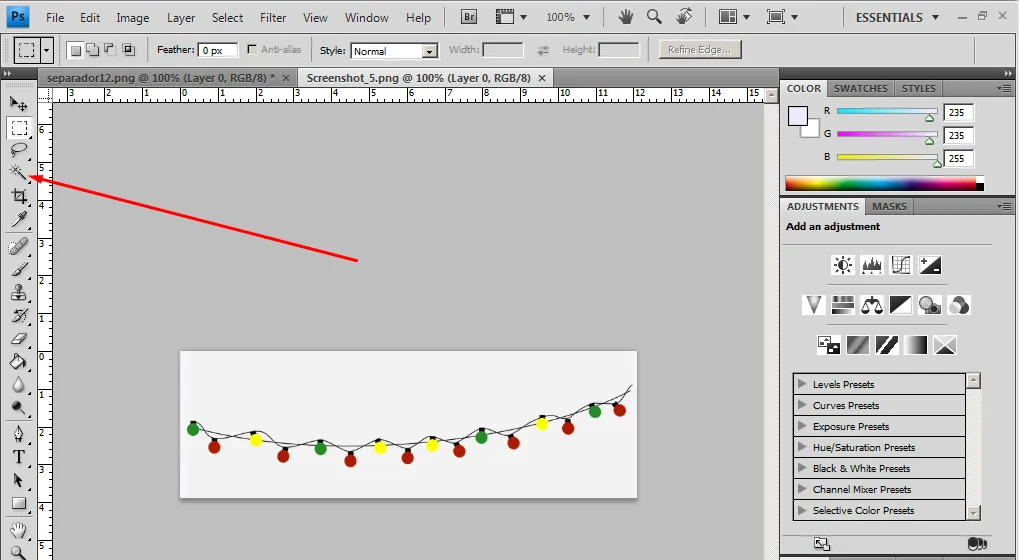Select the History Brush tool
The width and height of the screenshot is (1019, 560).
point(18,316)
